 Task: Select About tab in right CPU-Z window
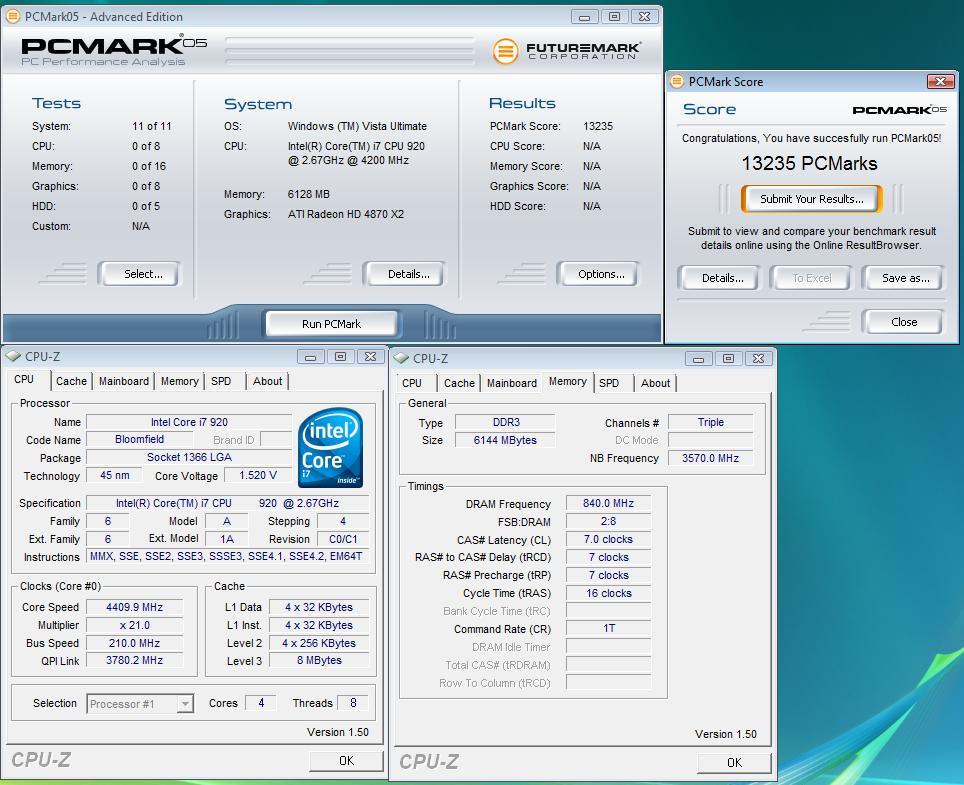click(x=655, y=383)
